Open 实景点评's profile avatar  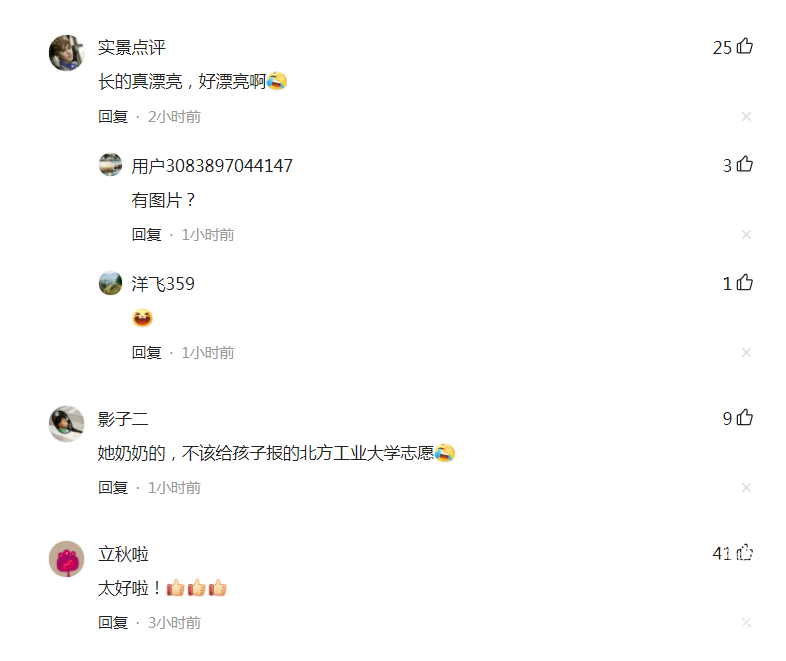(67, 53)
